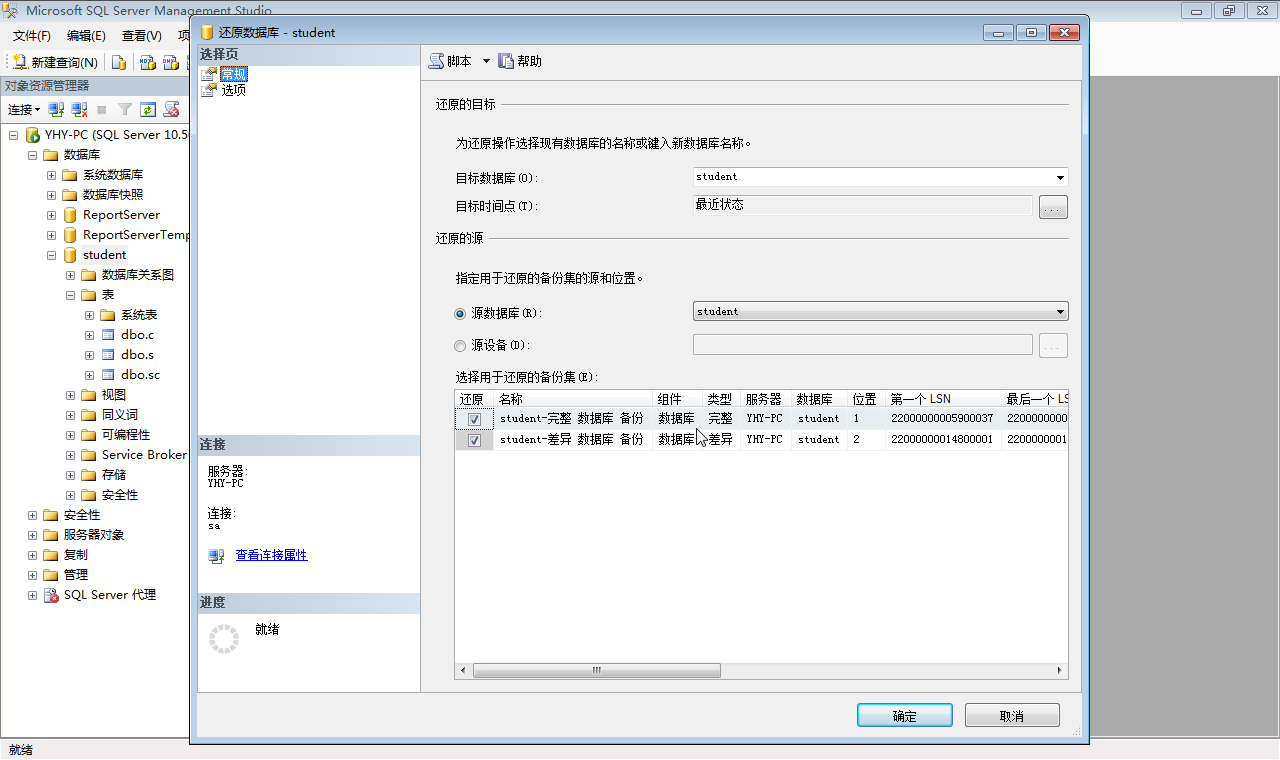This screenshot has width=1280, height=760.
Task: Open the 连接 dropdown in Object Explorer
Action: [24, 110]
